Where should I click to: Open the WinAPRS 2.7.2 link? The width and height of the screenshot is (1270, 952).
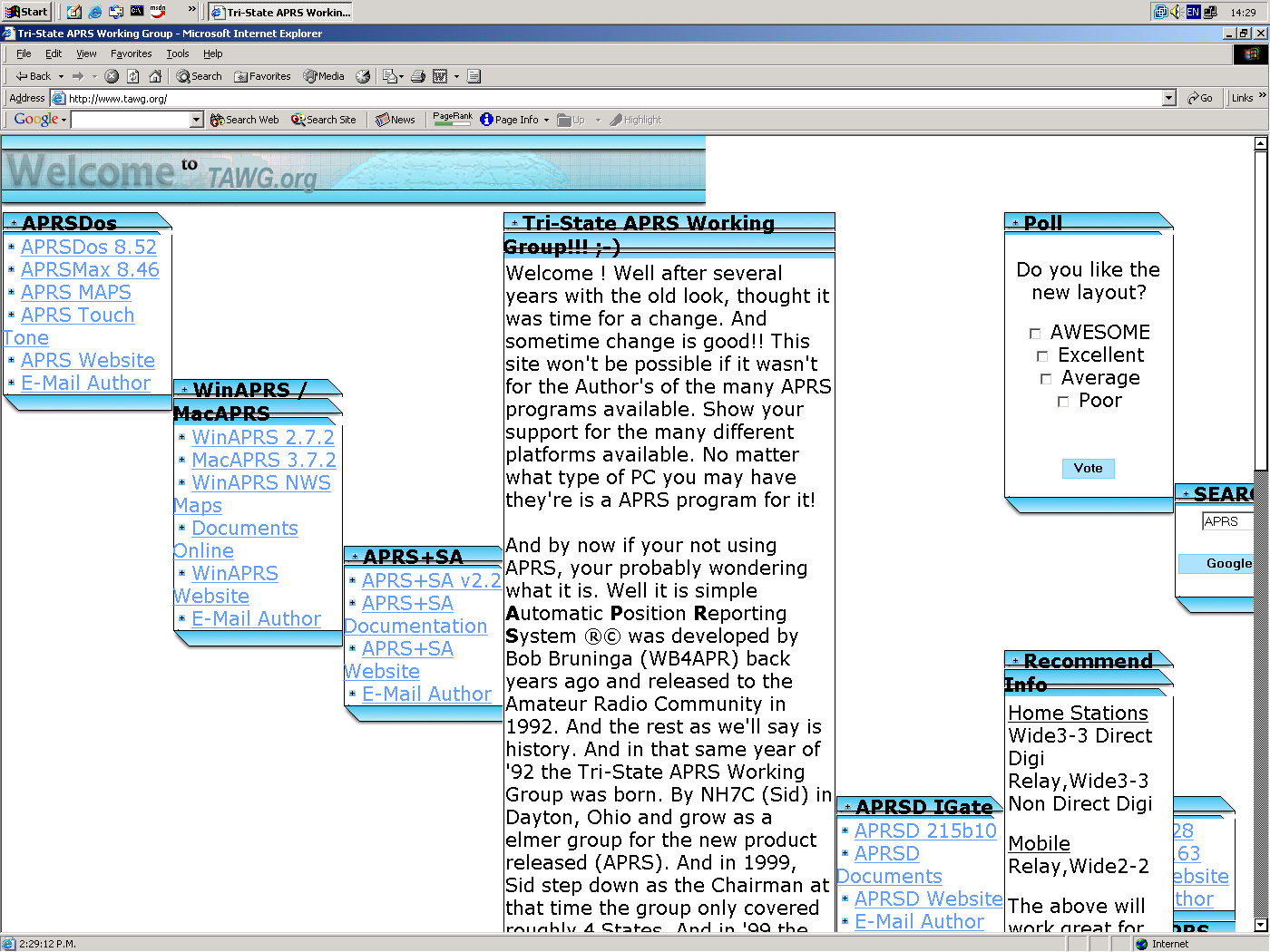pyautogui.click(x=263, y=437)
